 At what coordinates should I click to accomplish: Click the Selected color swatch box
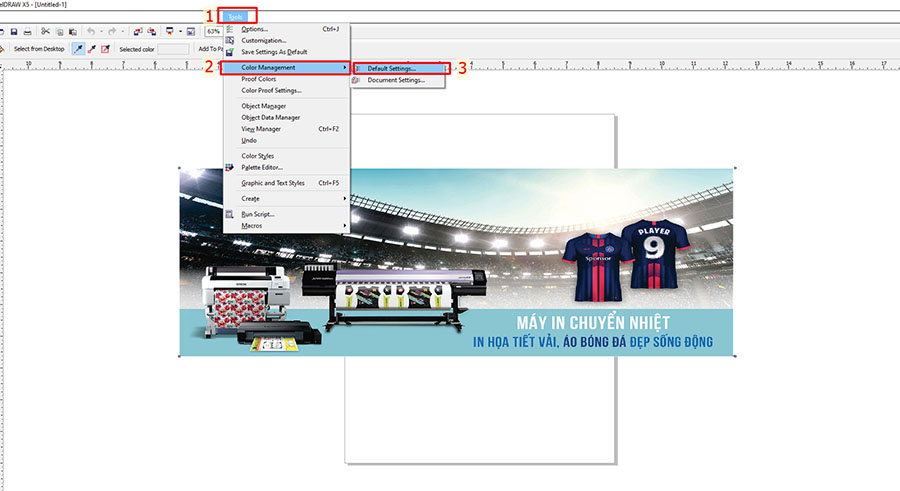[x=173, y=49]
